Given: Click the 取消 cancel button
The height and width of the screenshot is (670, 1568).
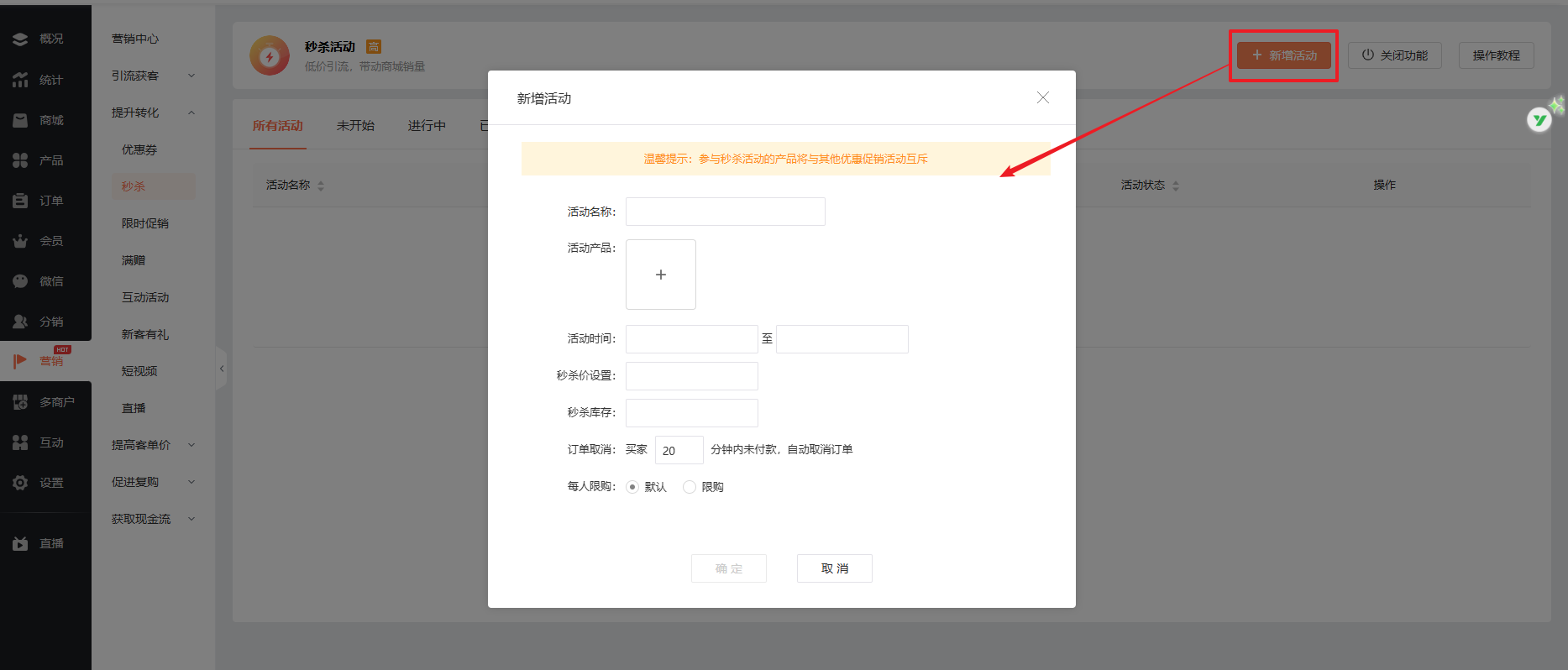Looking at the screenshot, I should [835, 568].
